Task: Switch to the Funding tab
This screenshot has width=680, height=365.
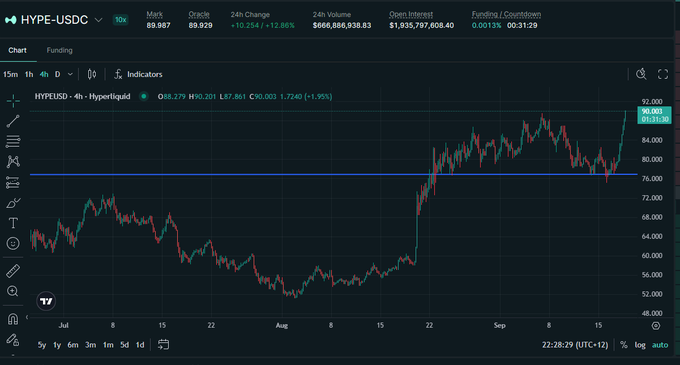Action: pos(59,50)
